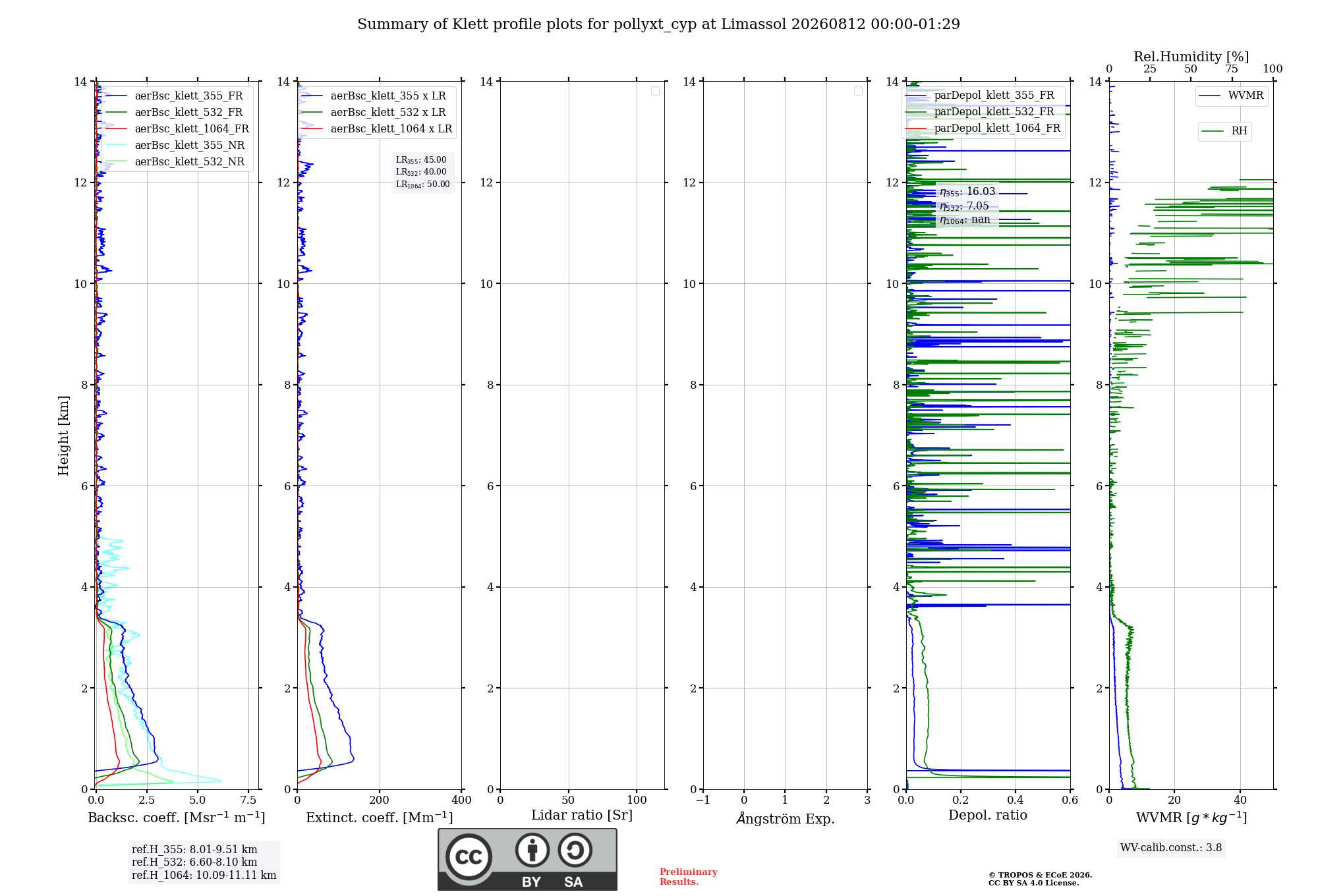Click the TROPOS & ECoE 2026 copyright text
Screen dimensions: 1318x896
(1040, 875)
